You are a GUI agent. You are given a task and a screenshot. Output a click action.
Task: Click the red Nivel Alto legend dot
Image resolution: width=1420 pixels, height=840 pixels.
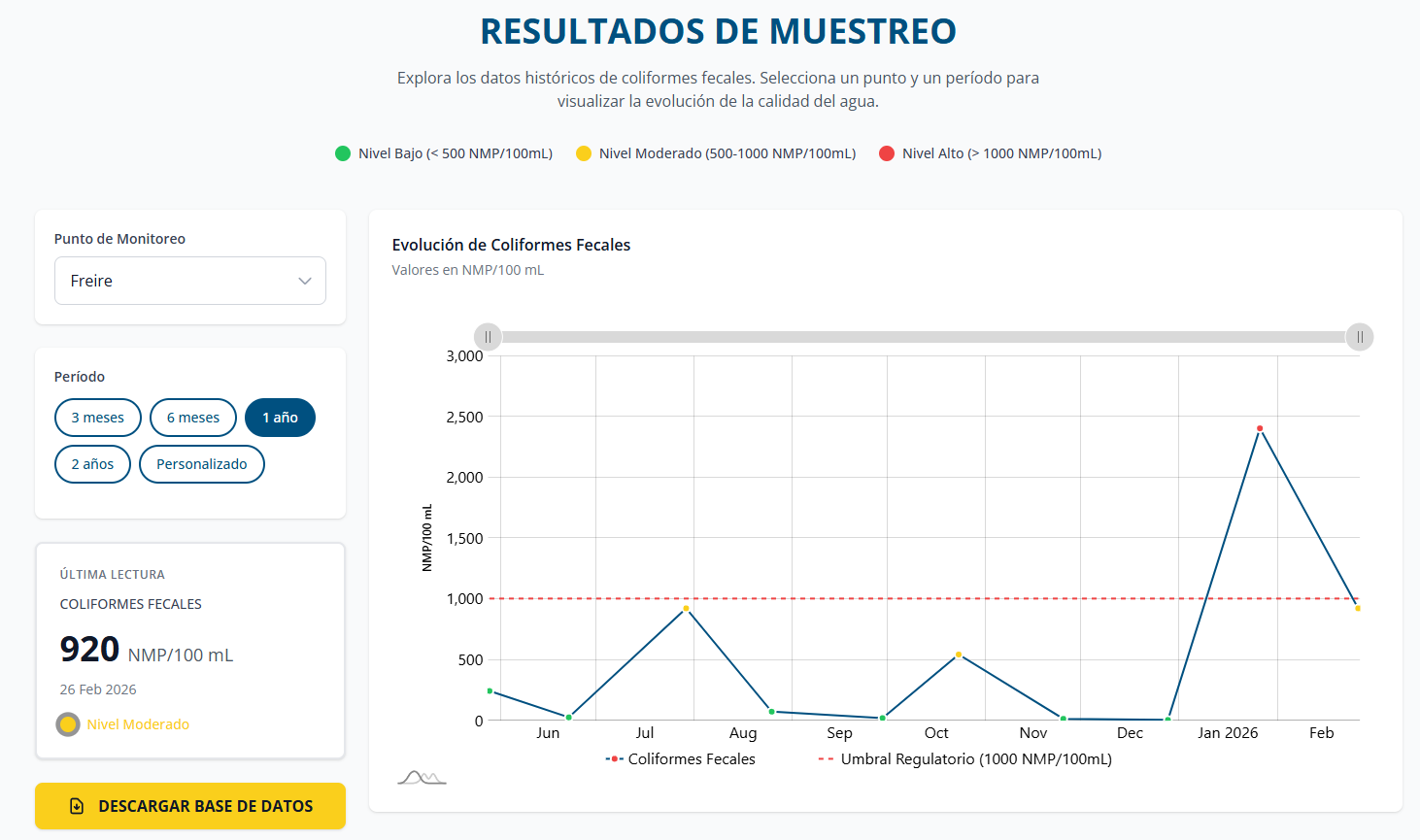887,153
